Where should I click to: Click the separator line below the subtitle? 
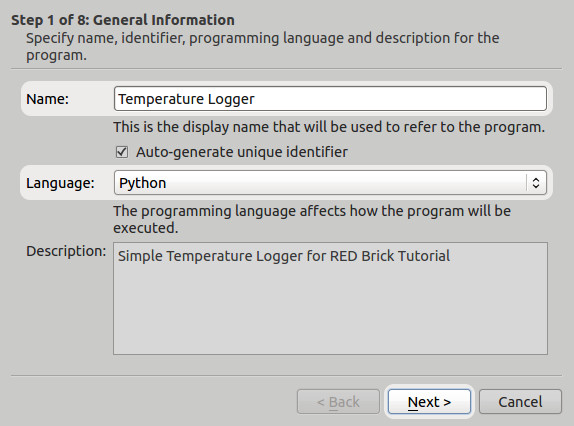coord(286,68)
